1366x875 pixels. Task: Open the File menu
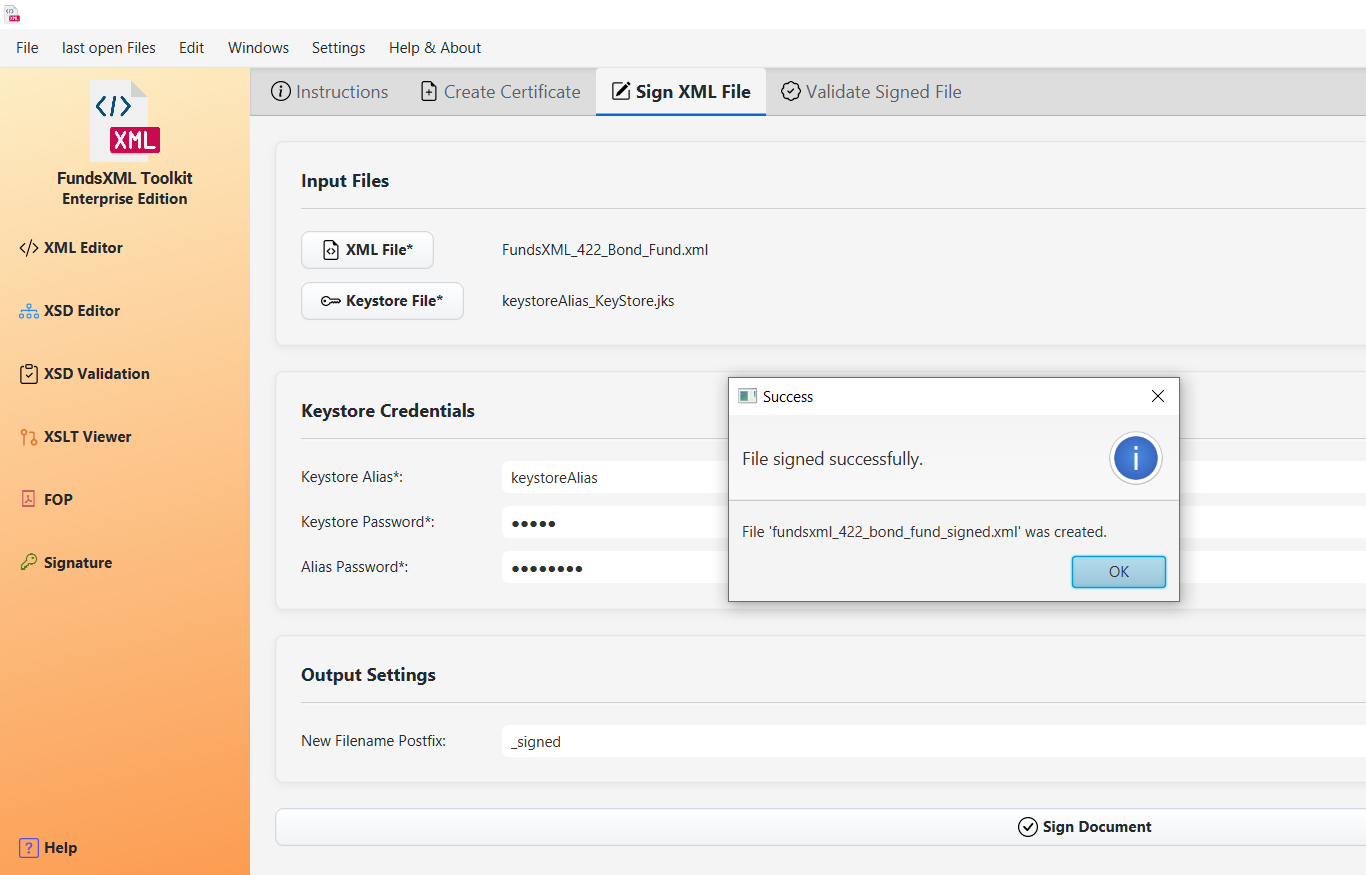coord(27,48)
